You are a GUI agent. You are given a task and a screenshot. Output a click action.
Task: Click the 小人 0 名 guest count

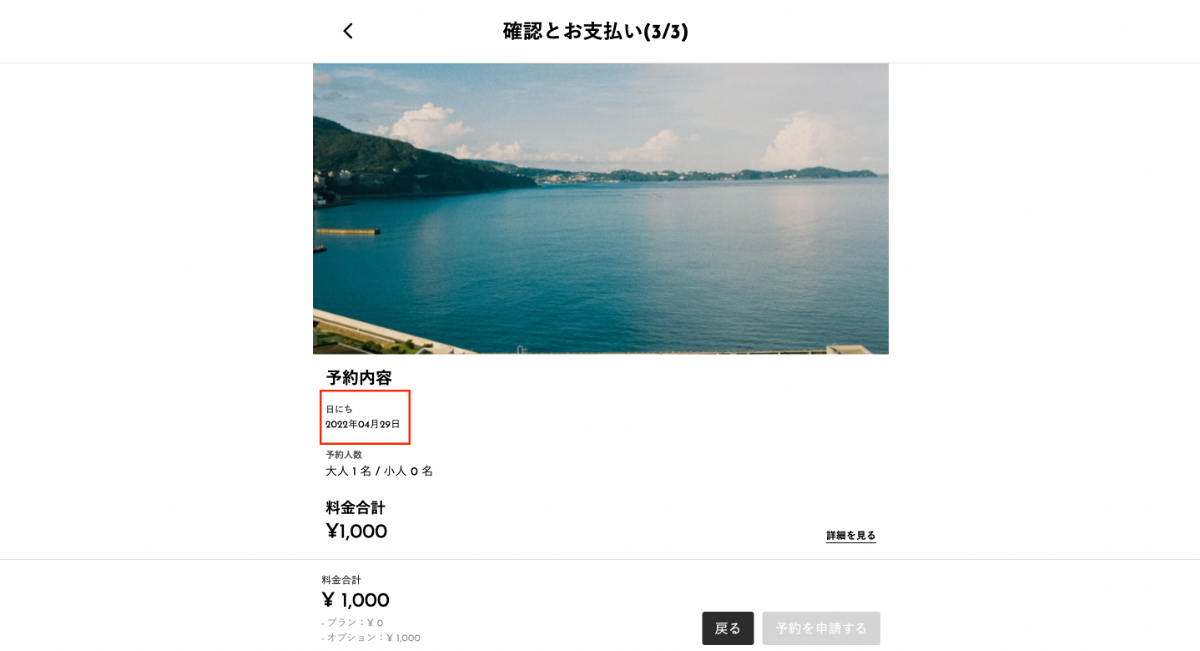[x=408, y=471]
